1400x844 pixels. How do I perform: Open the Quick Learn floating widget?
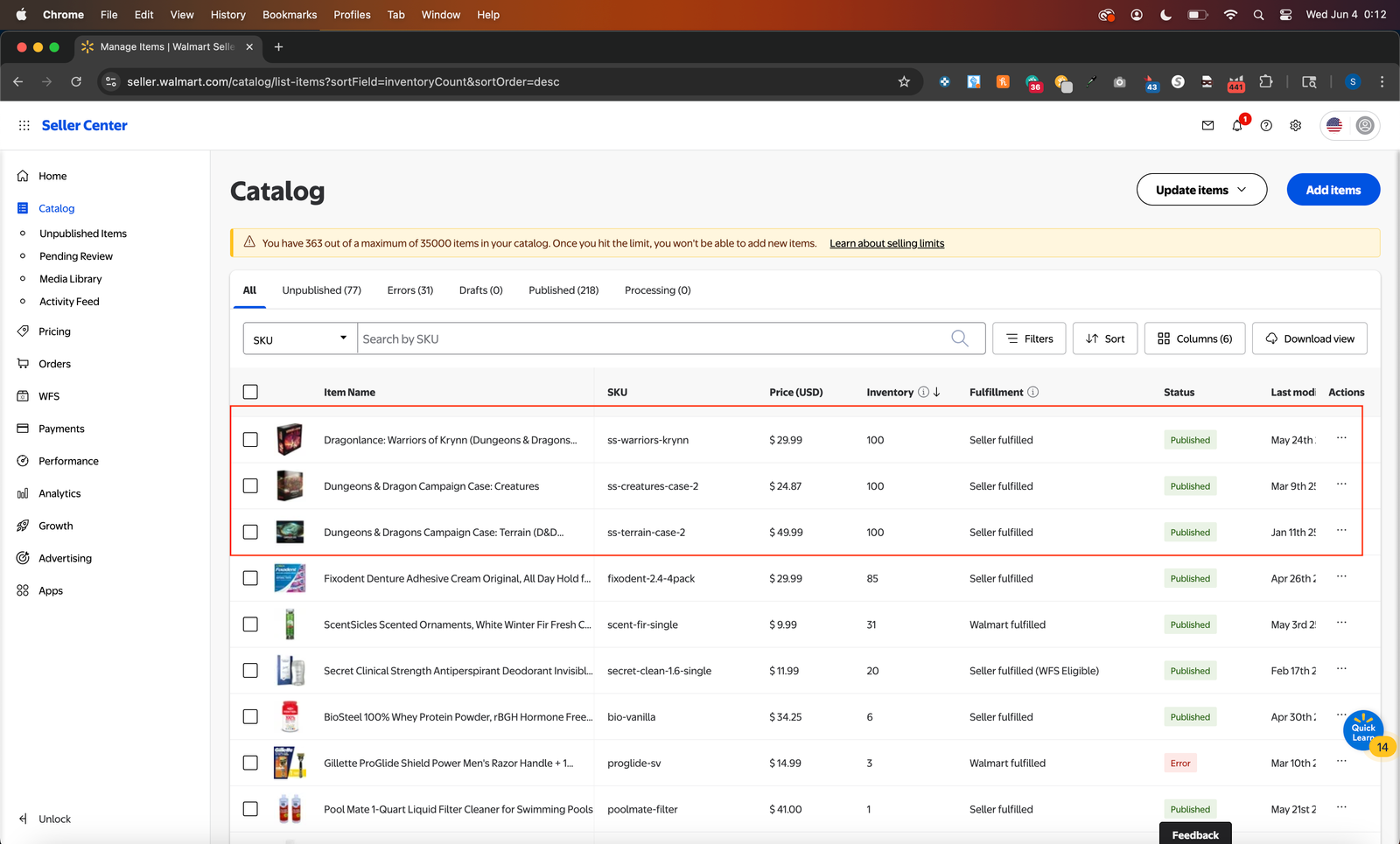(x=1363, y=730)
